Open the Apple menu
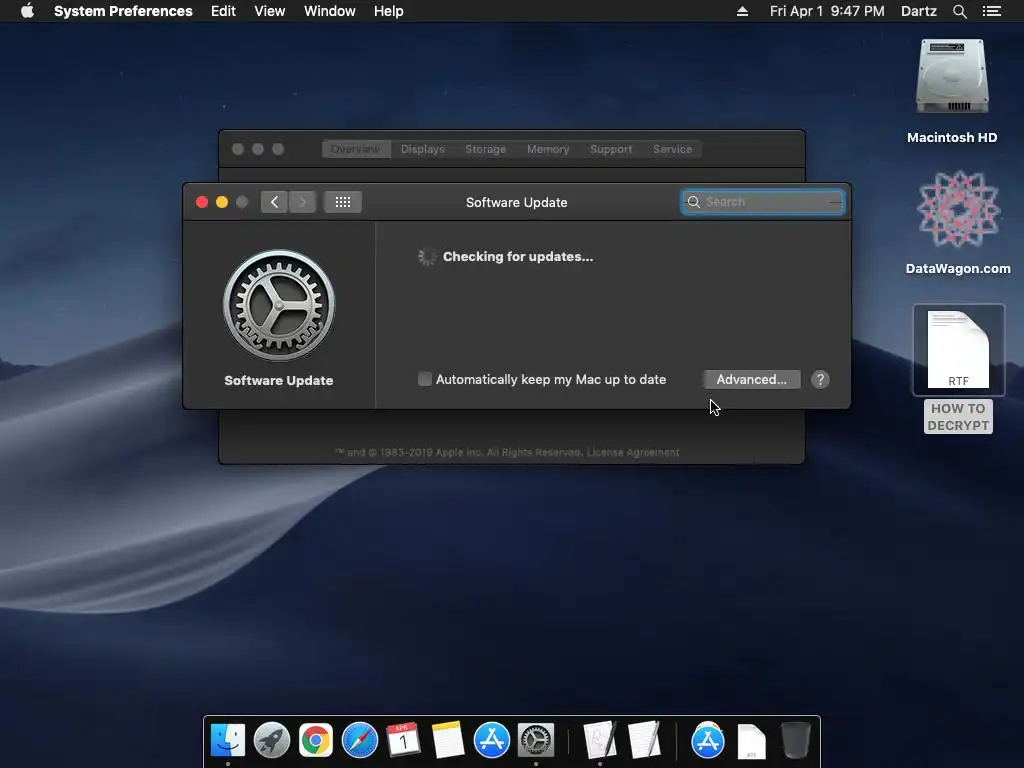This screenshot has width=1024, height=768. (x=27, y=11)
